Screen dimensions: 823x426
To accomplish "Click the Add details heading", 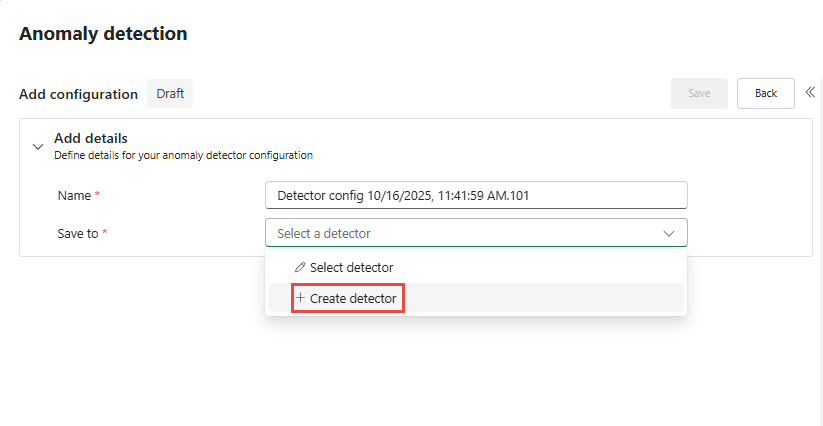I will [x=91, y=139].
